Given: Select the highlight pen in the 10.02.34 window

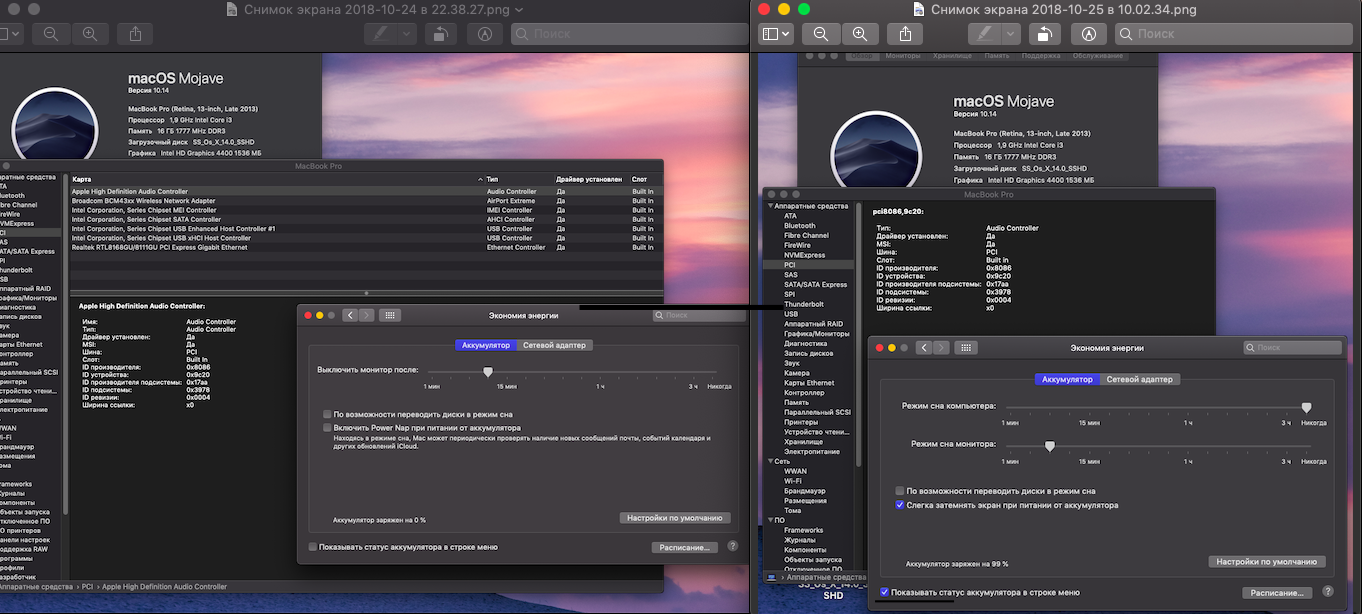Looking at the screenshot, I should (985, 34).
